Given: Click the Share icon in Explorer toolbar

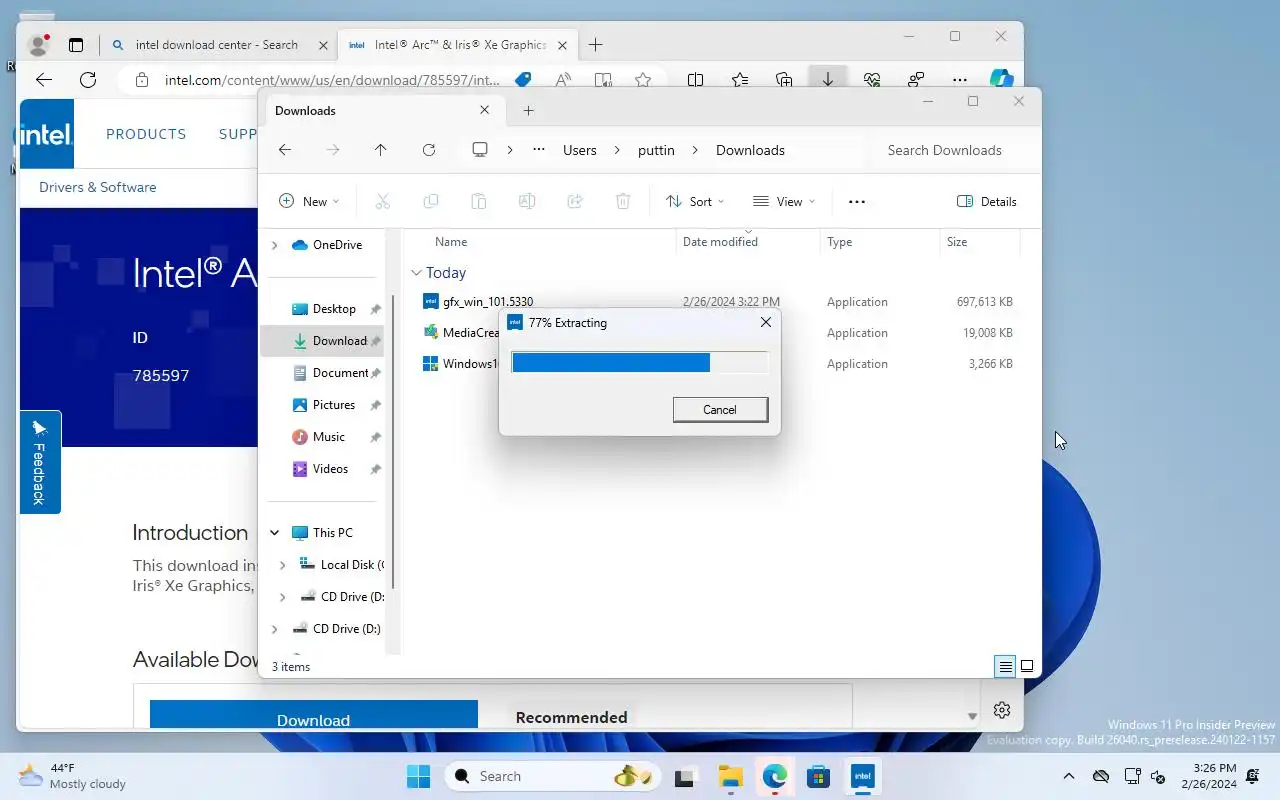Looking at the screenshot, I should tap(575, 201).
